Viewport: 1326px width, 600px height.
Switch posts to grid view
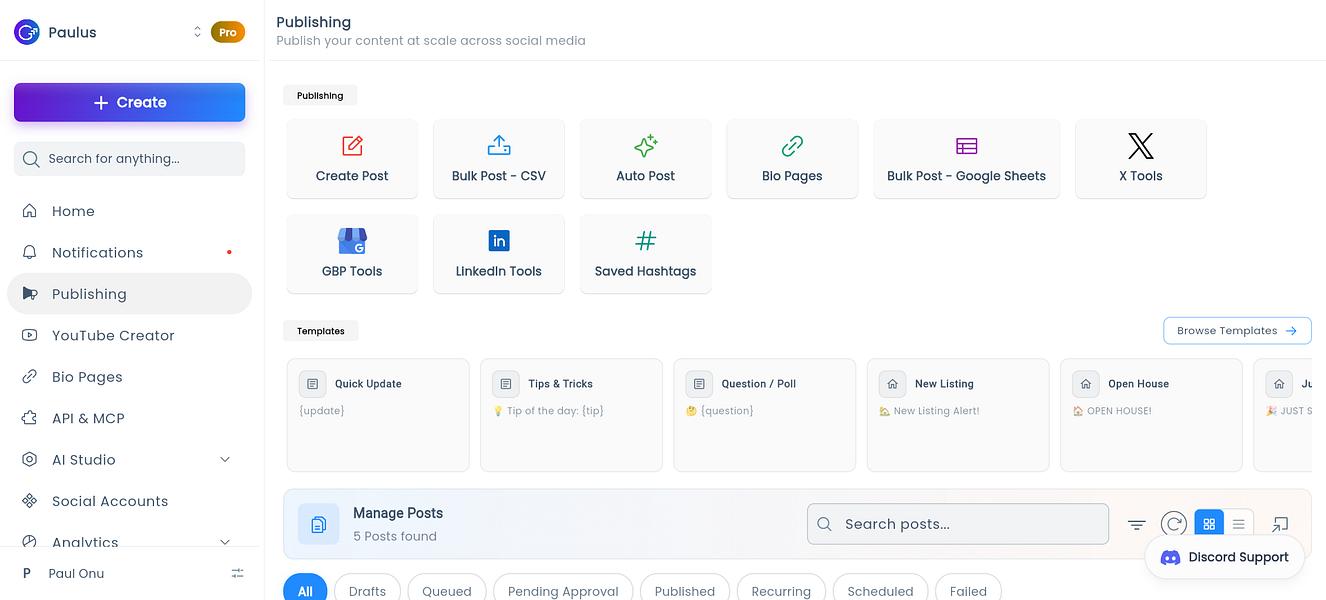(1209, 523)
